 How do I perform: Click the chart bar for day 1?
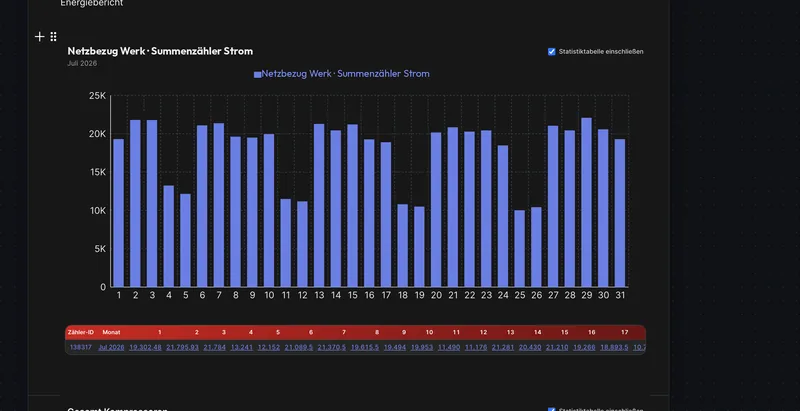point(118,213)
